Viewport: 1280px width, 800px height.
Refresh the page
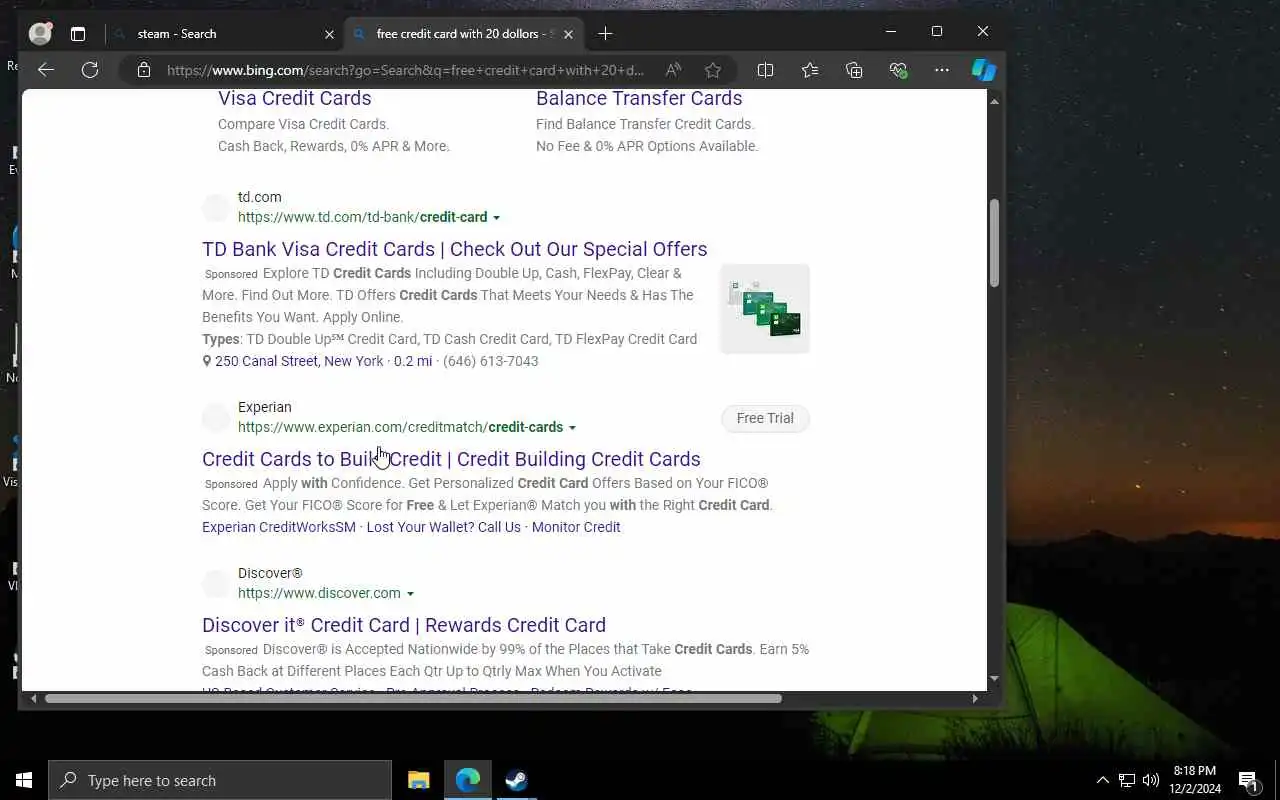point(90,70)
